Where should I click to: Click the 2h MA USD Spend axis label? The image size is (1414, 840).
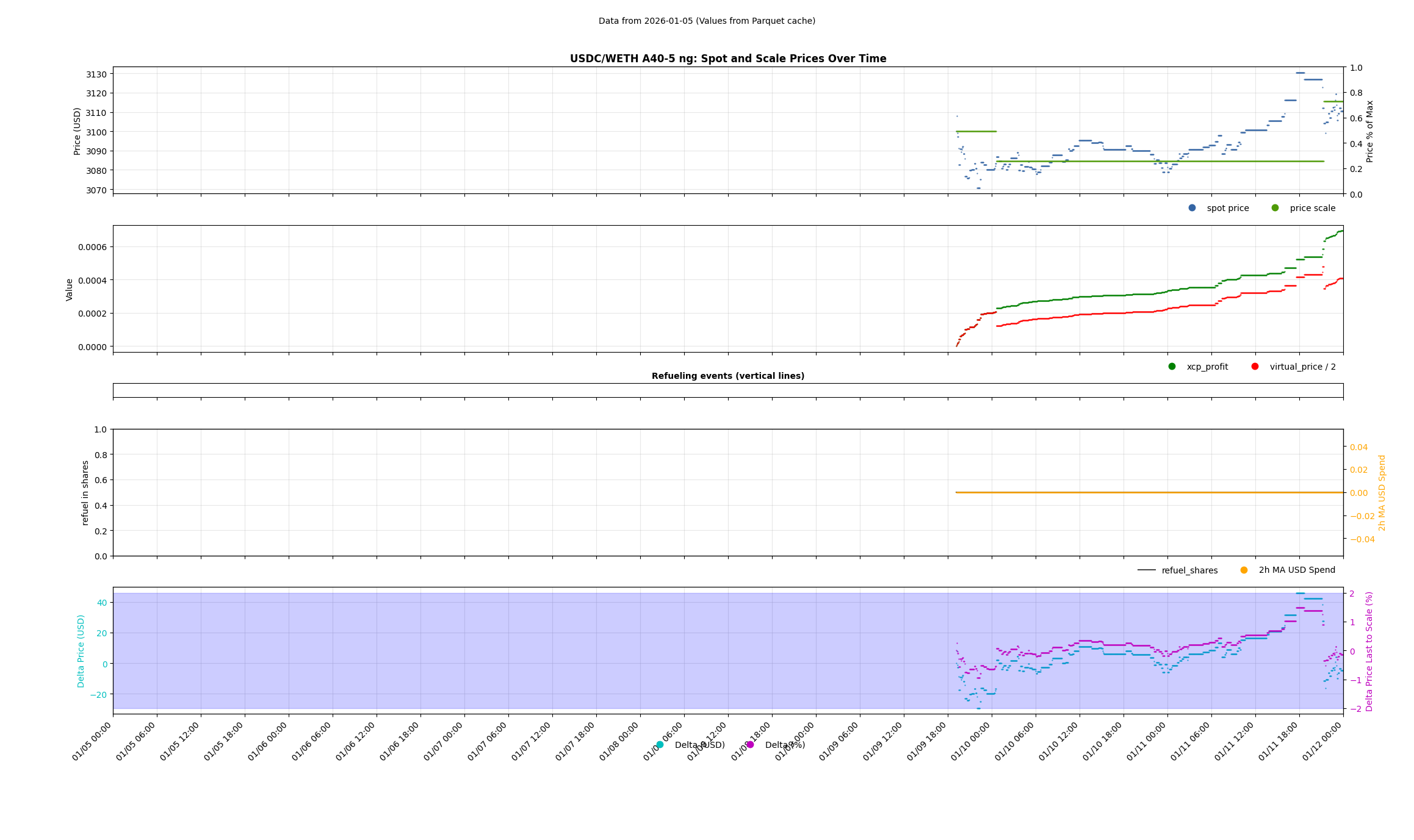[1382, 492]
